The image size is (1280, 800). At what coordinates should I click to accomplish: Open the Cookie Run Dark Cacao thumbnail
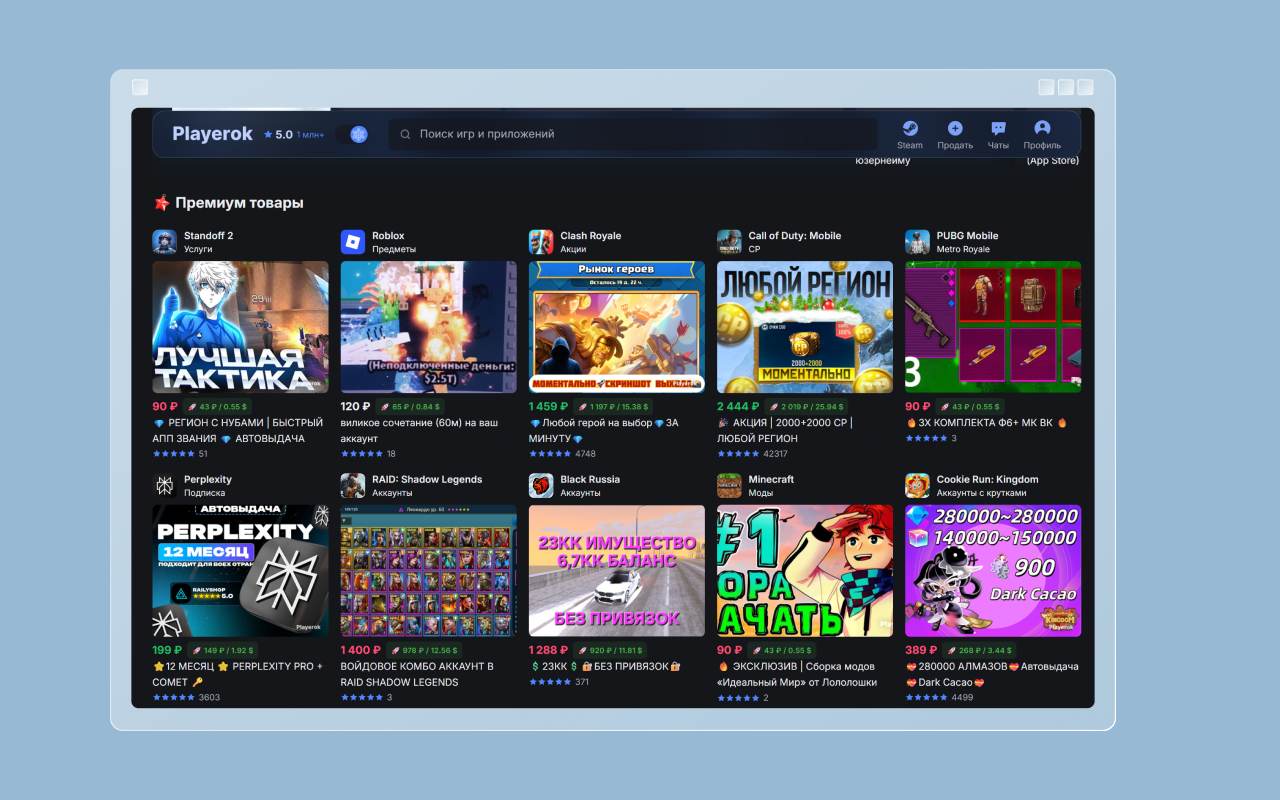pyautogui.click(x=993, y=571)
